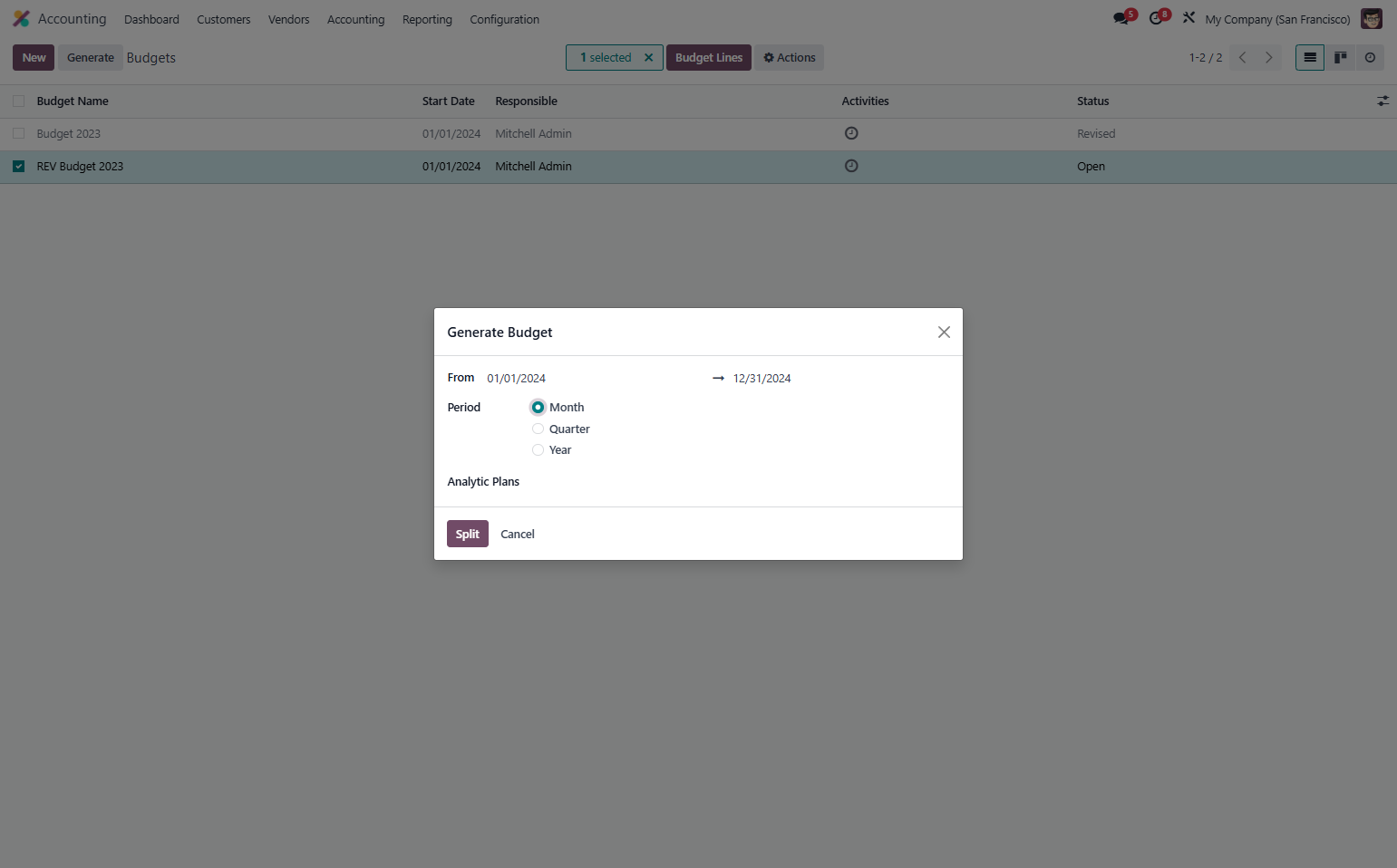Open the Reporting menu

point(427,19)
